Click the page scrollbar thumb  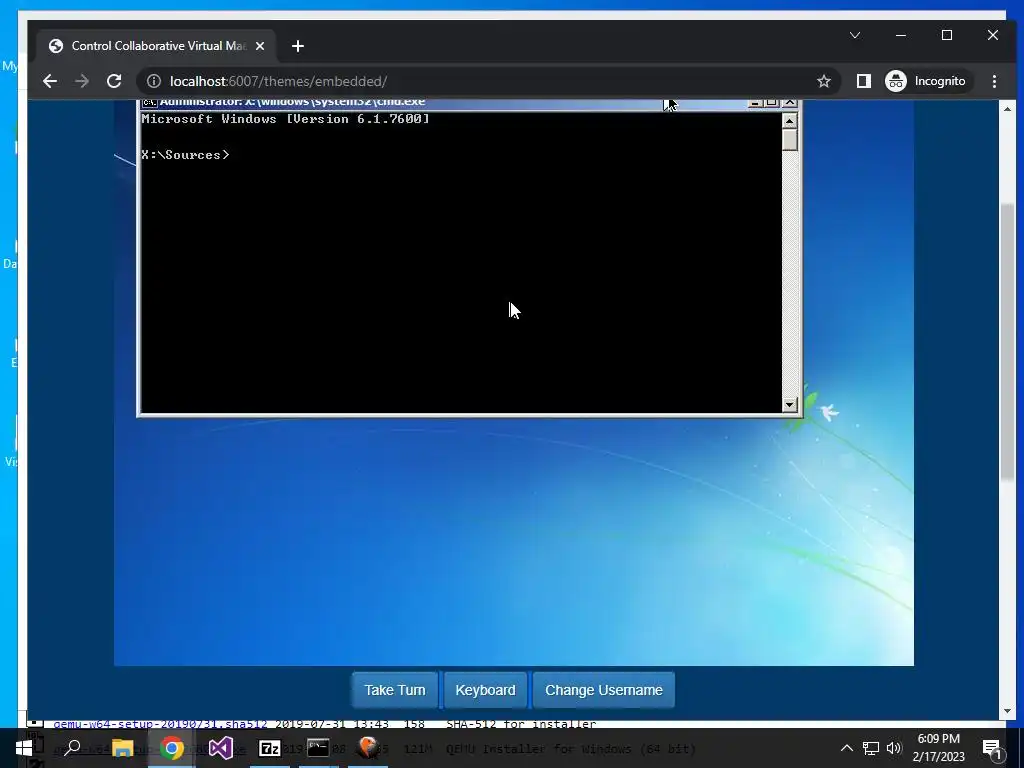(1007, 343)
